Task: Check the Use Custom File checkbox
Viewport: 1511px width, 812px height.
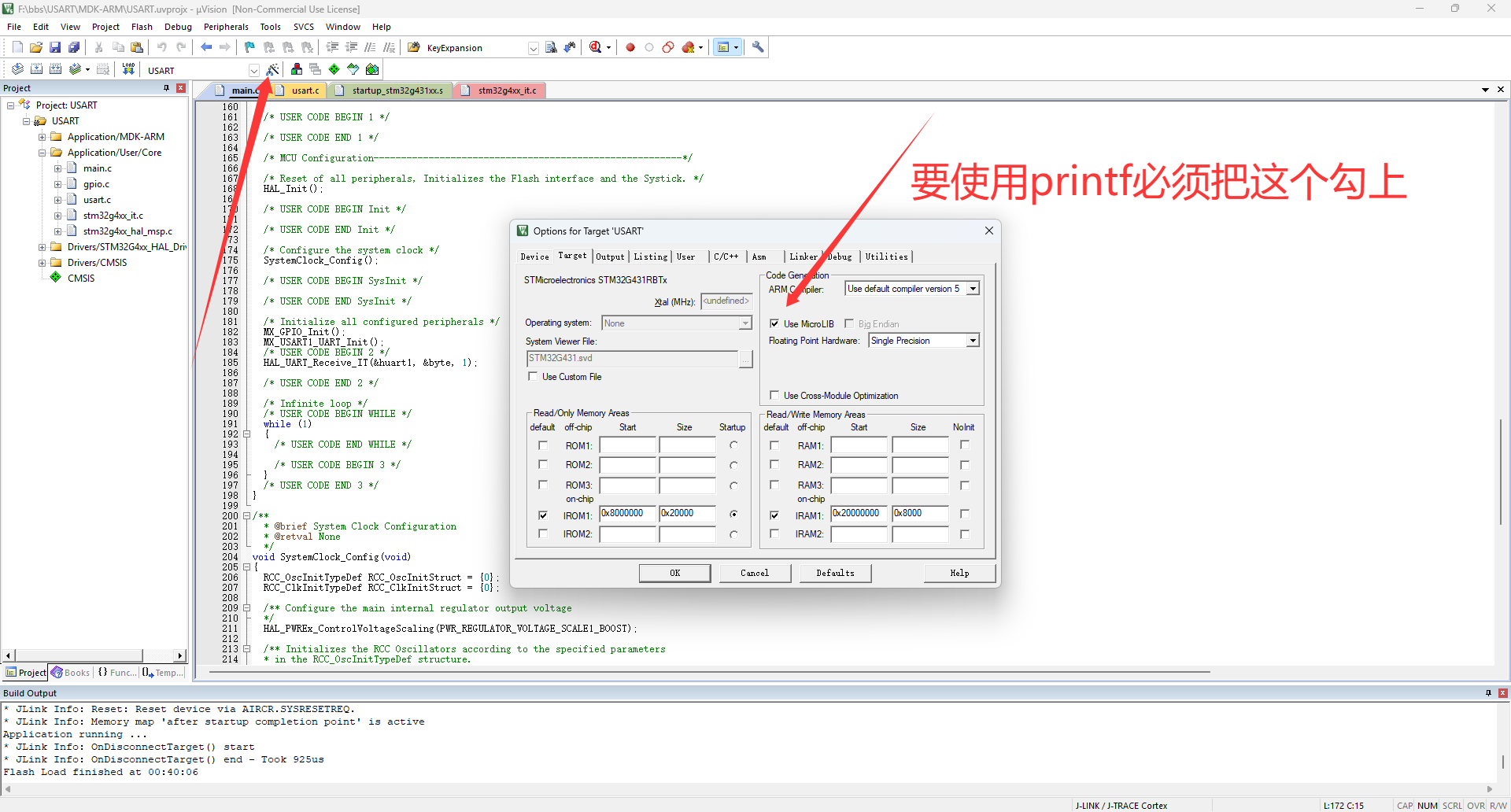Action: pyautogui.click(x=533, y=377)
